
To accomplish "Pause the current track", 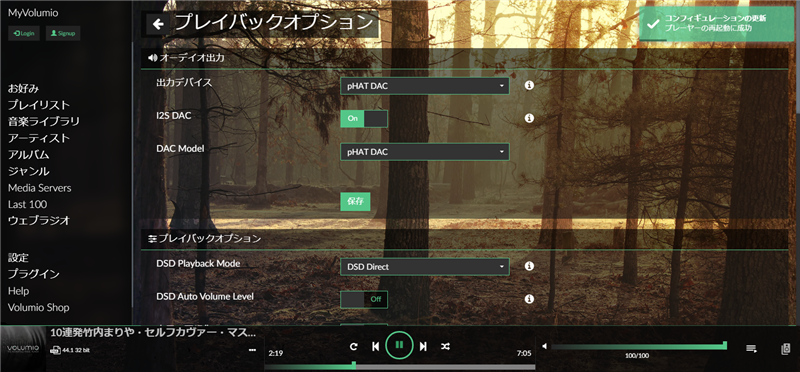I will (399, 345).
